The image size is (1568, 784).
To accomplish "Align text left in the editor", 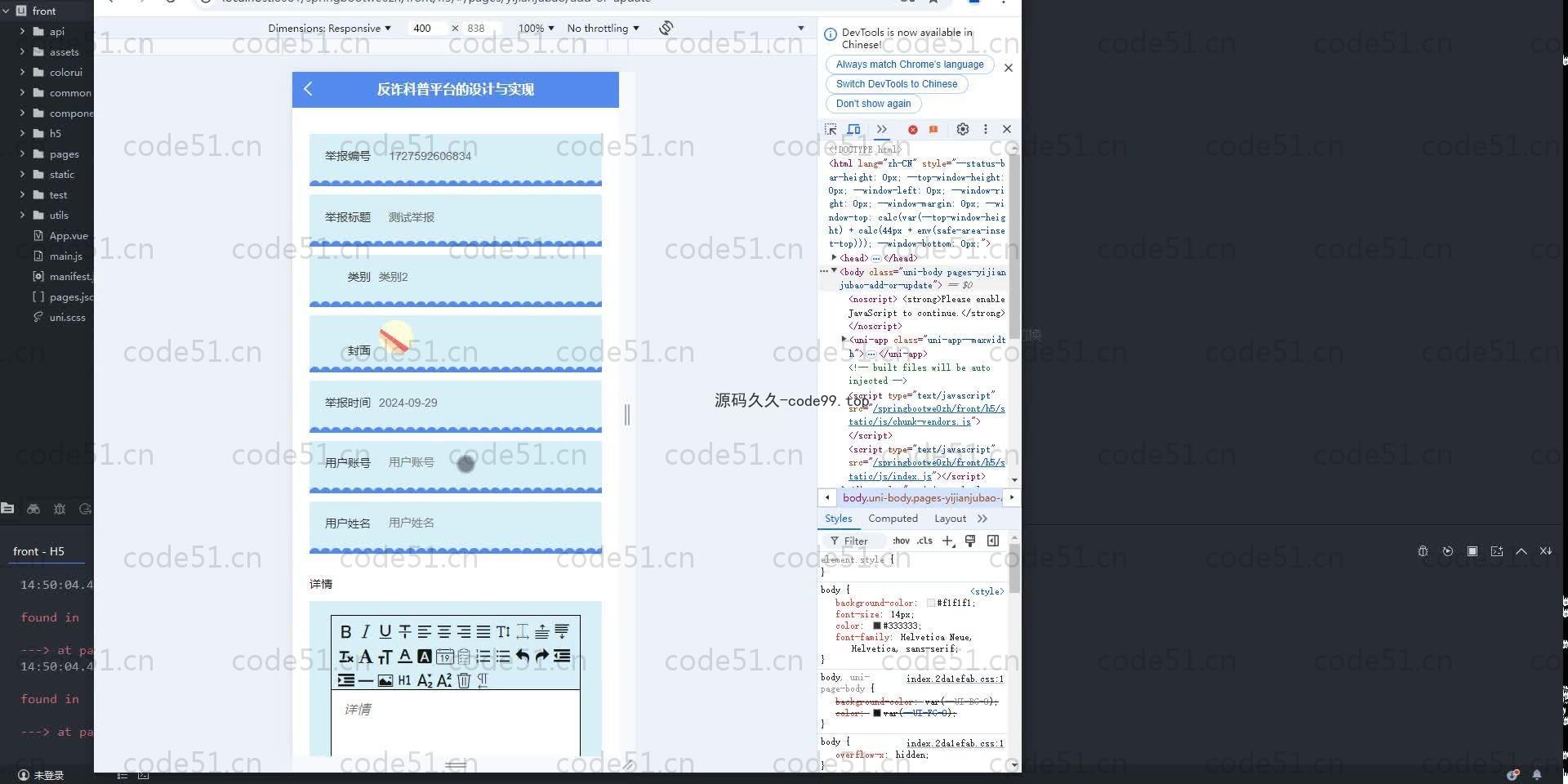I will (424, 631).
